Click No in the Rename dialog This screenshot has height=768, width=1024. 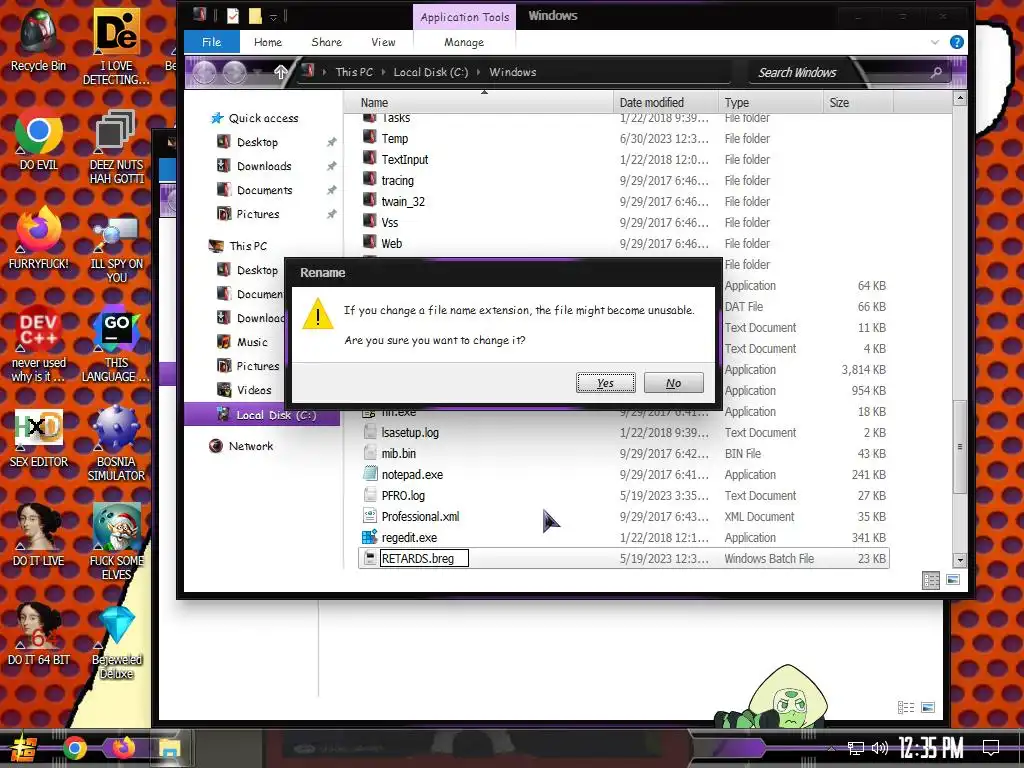pos(673,383)
